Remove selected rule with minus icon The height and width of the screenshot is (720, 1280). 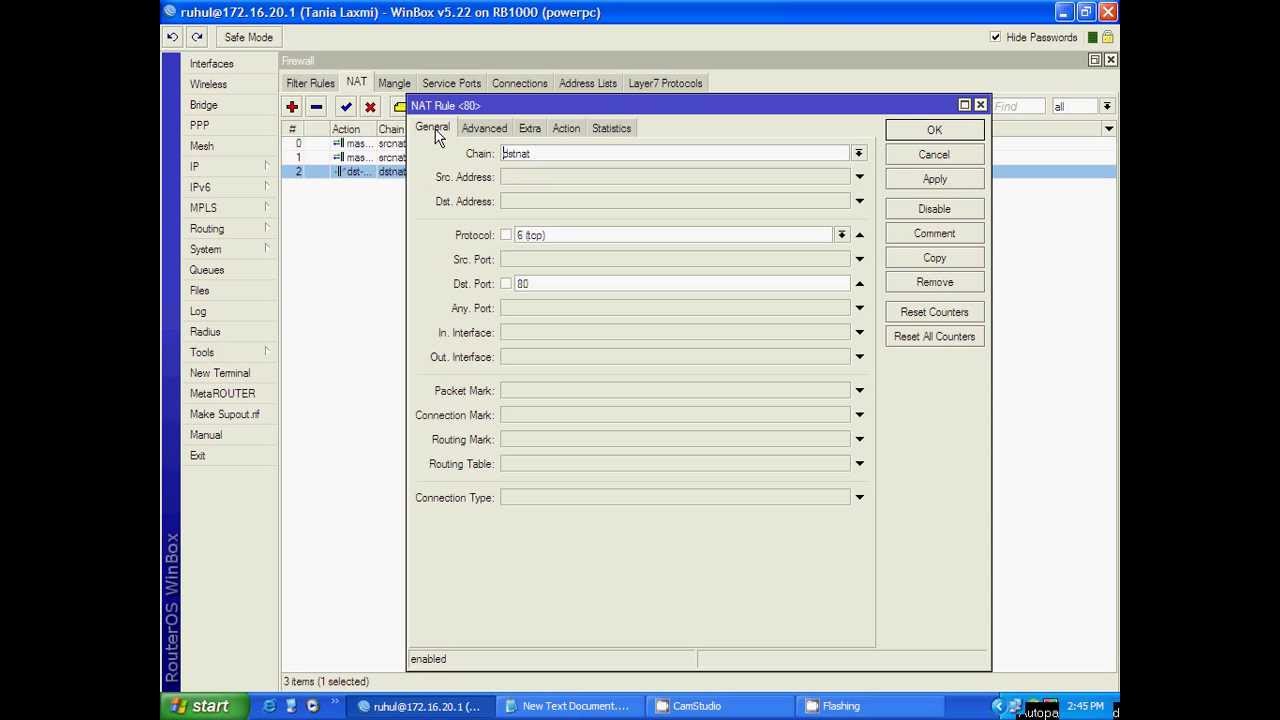[316, 106]
